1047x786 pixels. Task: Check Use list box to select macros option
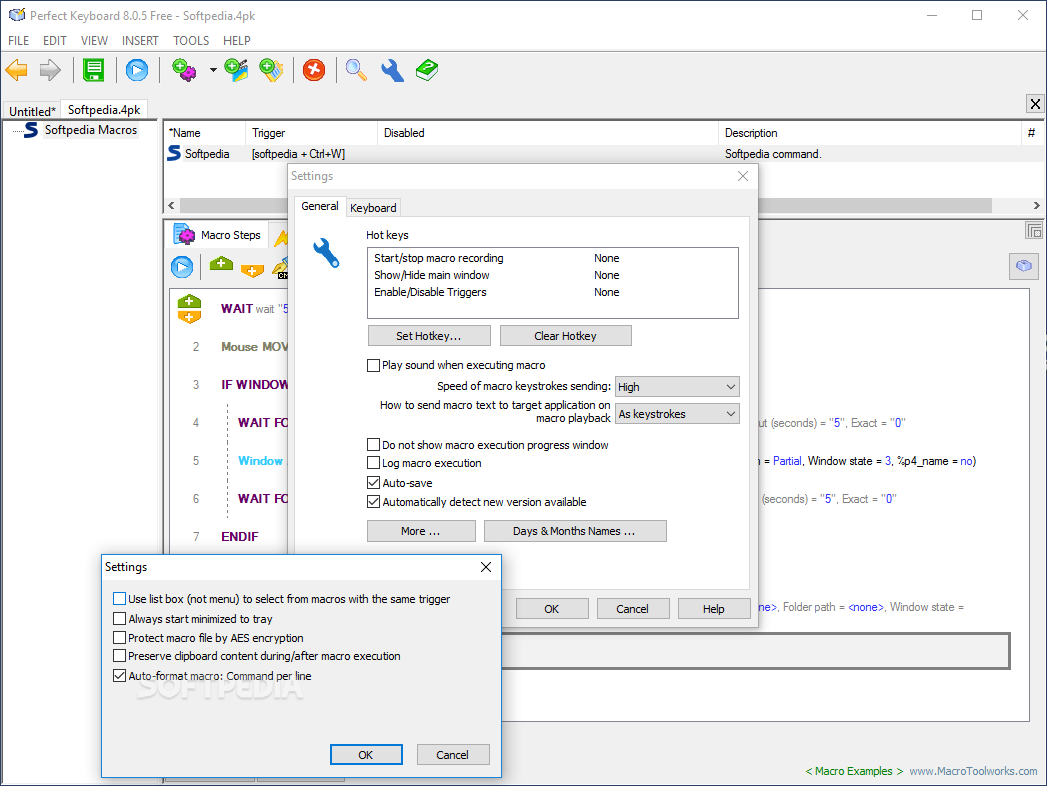(x=120, y=598)
